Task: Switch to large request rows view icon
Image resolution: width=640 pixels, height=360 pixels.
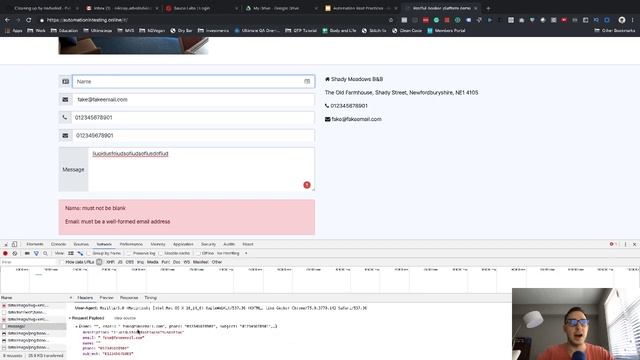Action: point(71,253)
